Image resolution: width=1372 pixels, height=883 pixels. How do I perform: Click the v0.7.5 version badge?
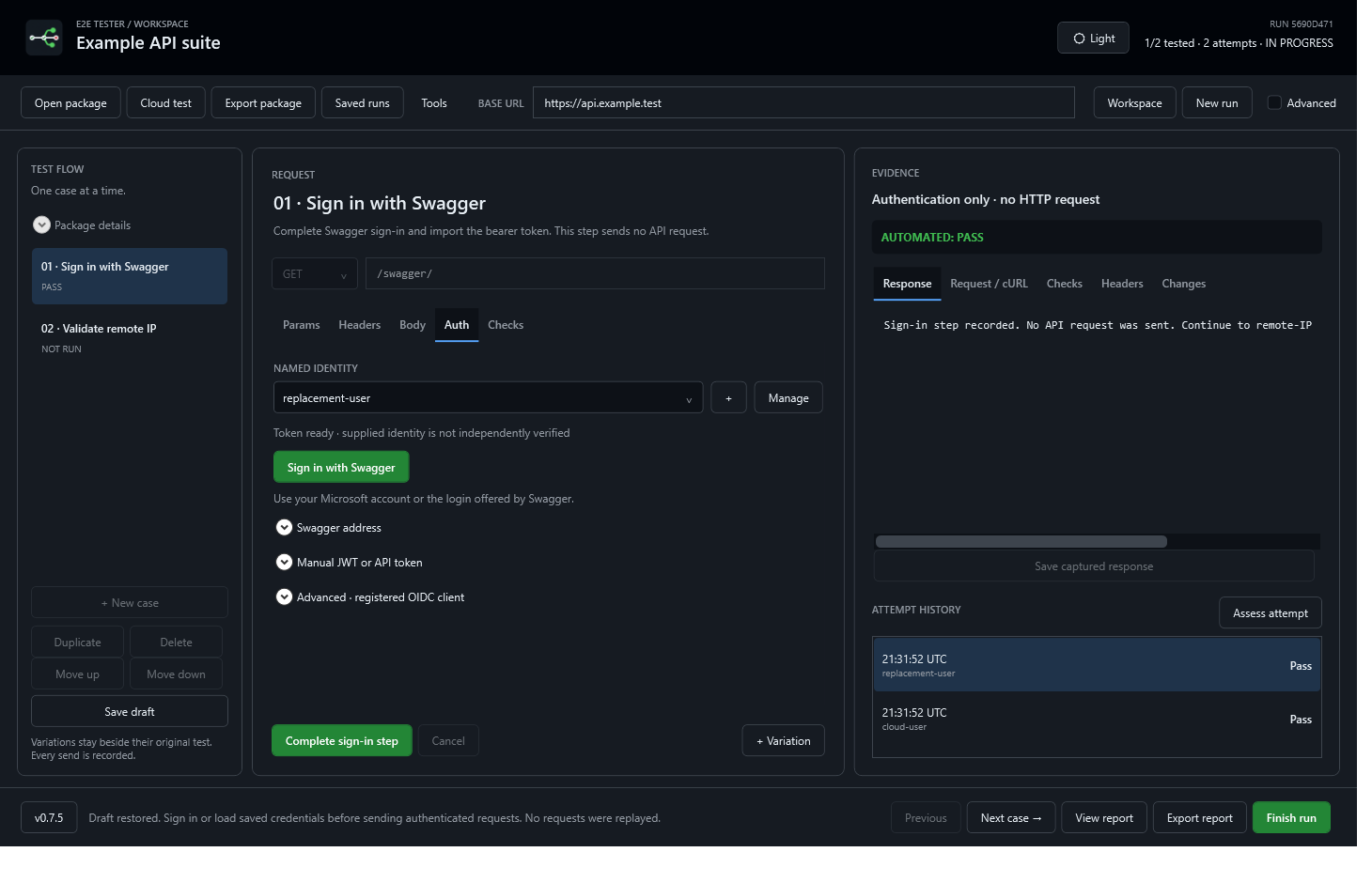click(49, 818)
